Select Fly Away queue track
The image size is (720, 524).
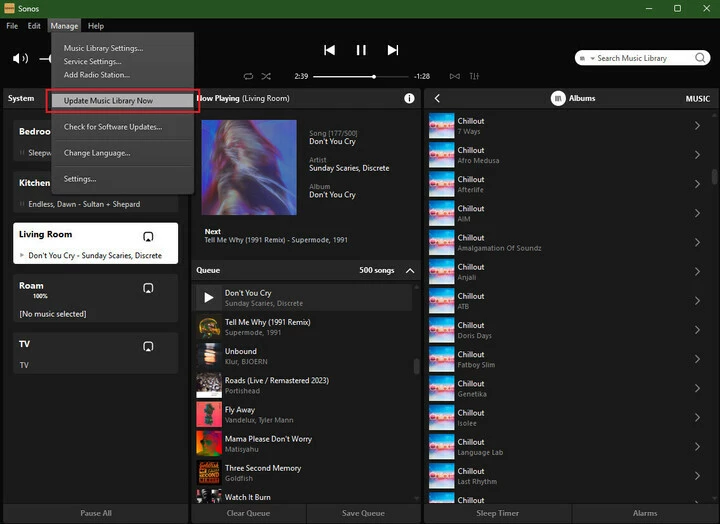(303, 414)
